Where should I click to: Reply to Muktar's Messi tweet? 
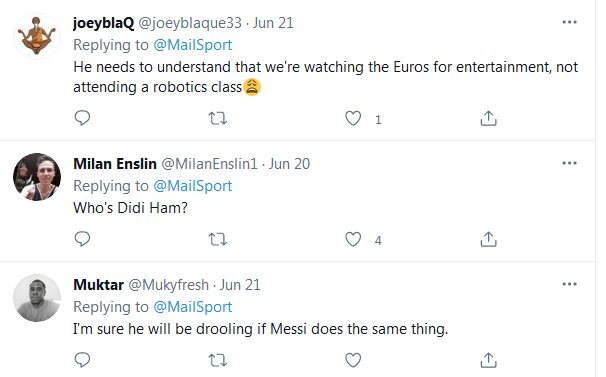[82, 360]
